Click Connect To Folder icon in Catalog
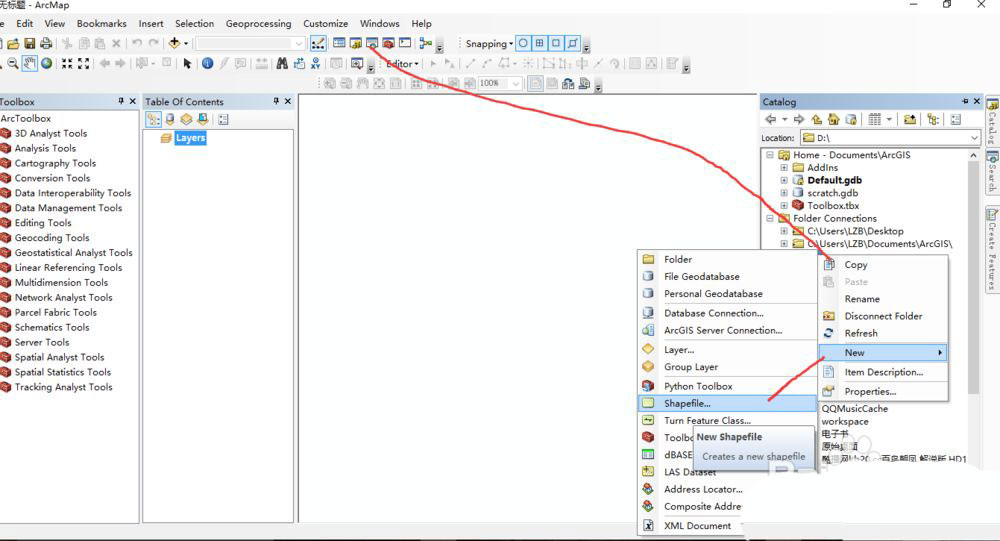 click(x=910, y=119)
